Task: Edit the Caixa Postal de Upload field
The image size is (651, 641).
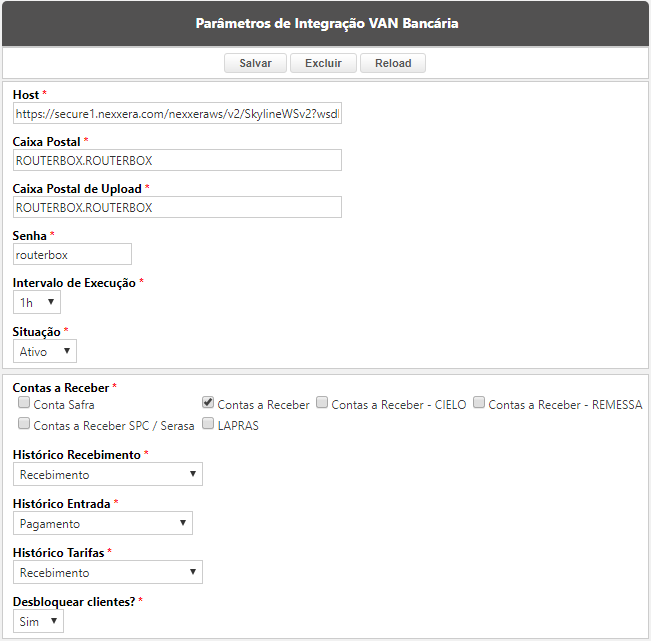Action: coord(177,207)
